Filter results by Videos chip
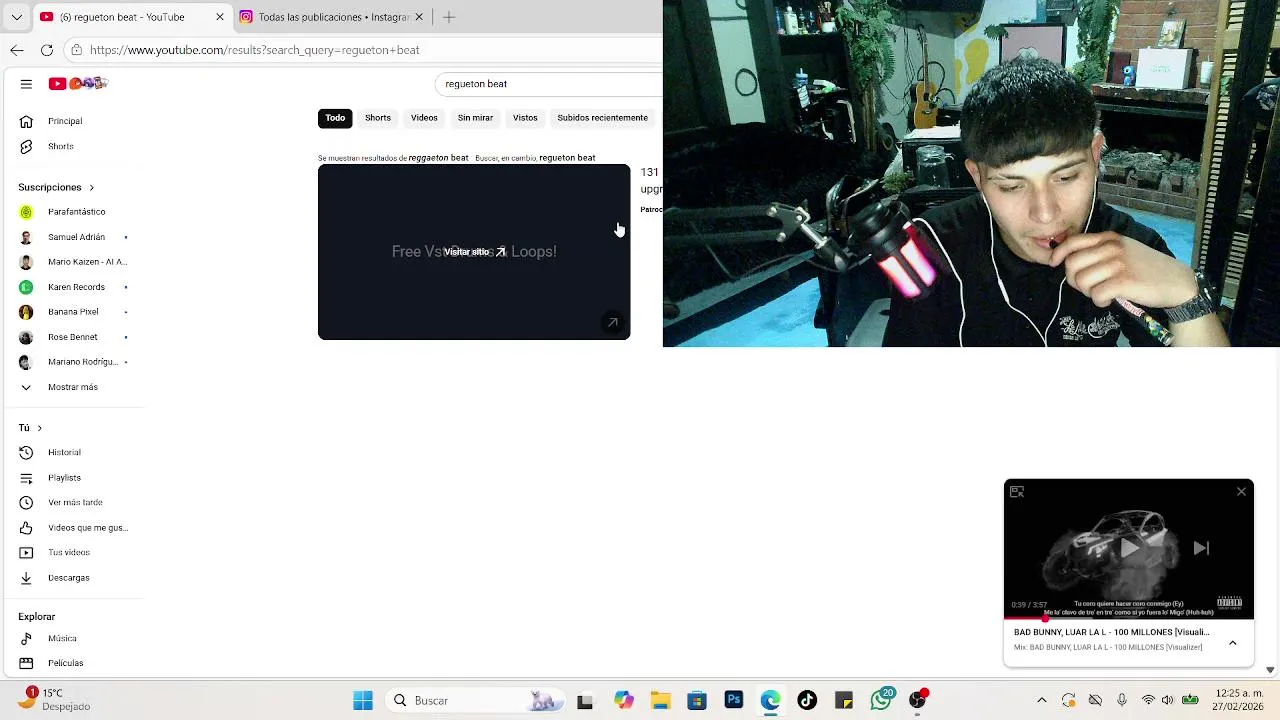Viewport: 1280px width, 720px height. click(424, 118)
